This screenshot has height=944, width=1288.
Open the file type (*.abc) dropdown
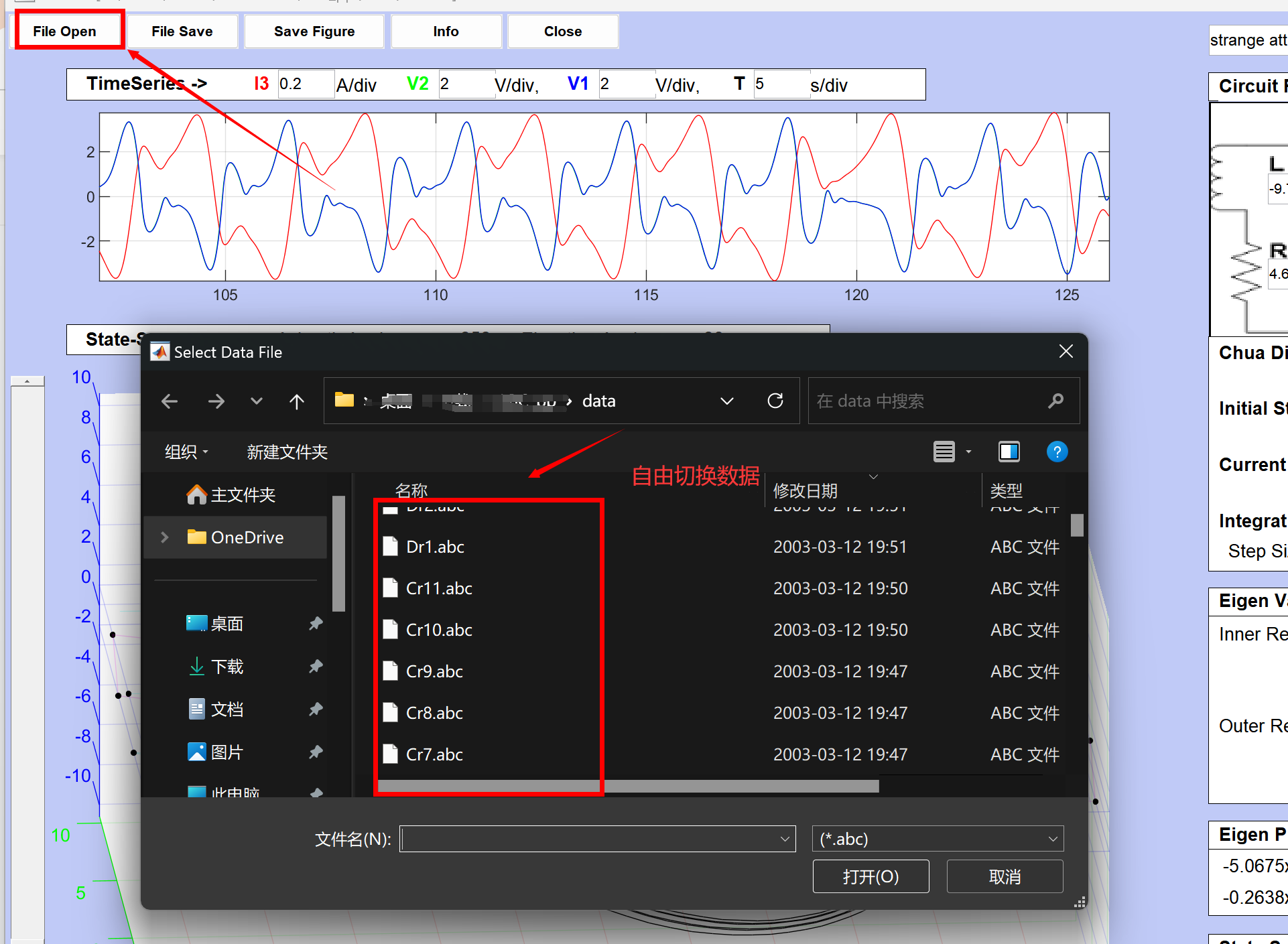937,839
